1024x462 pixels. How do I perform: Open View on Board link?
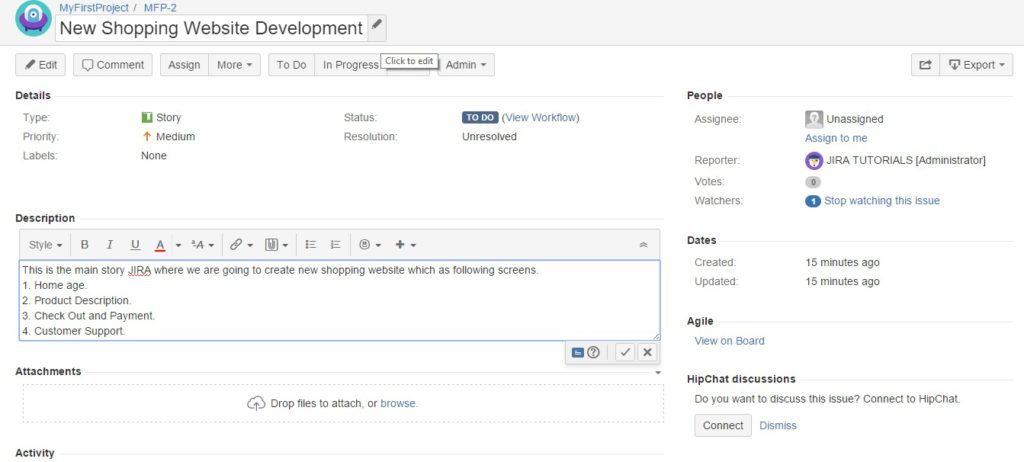pyautogui.click(x=729, y=340)
